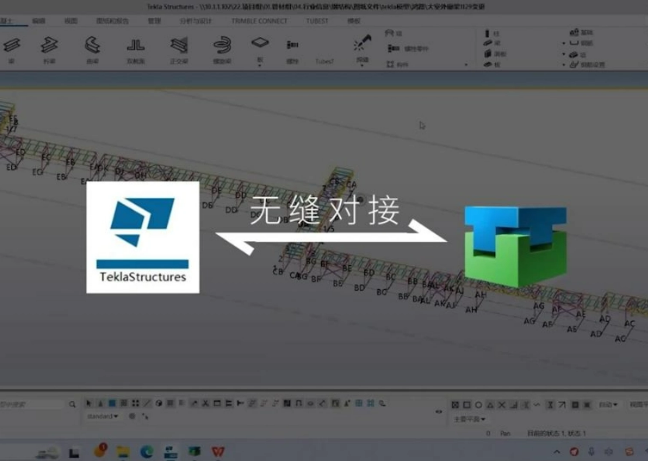Choose the plate tool in the ribbon
Viewport: 648px width, 461px height.
(x=259, y=44)
